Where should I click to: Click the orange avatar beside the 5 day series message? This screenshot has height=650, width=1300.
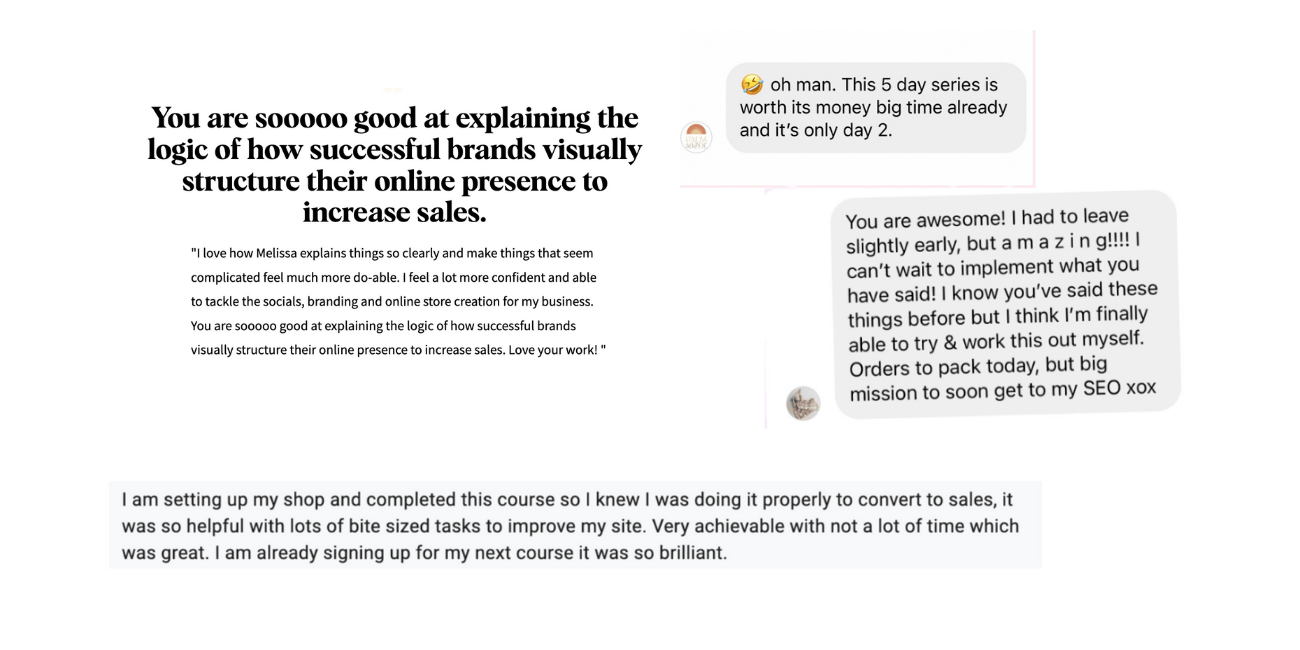(x=695, y=138)
